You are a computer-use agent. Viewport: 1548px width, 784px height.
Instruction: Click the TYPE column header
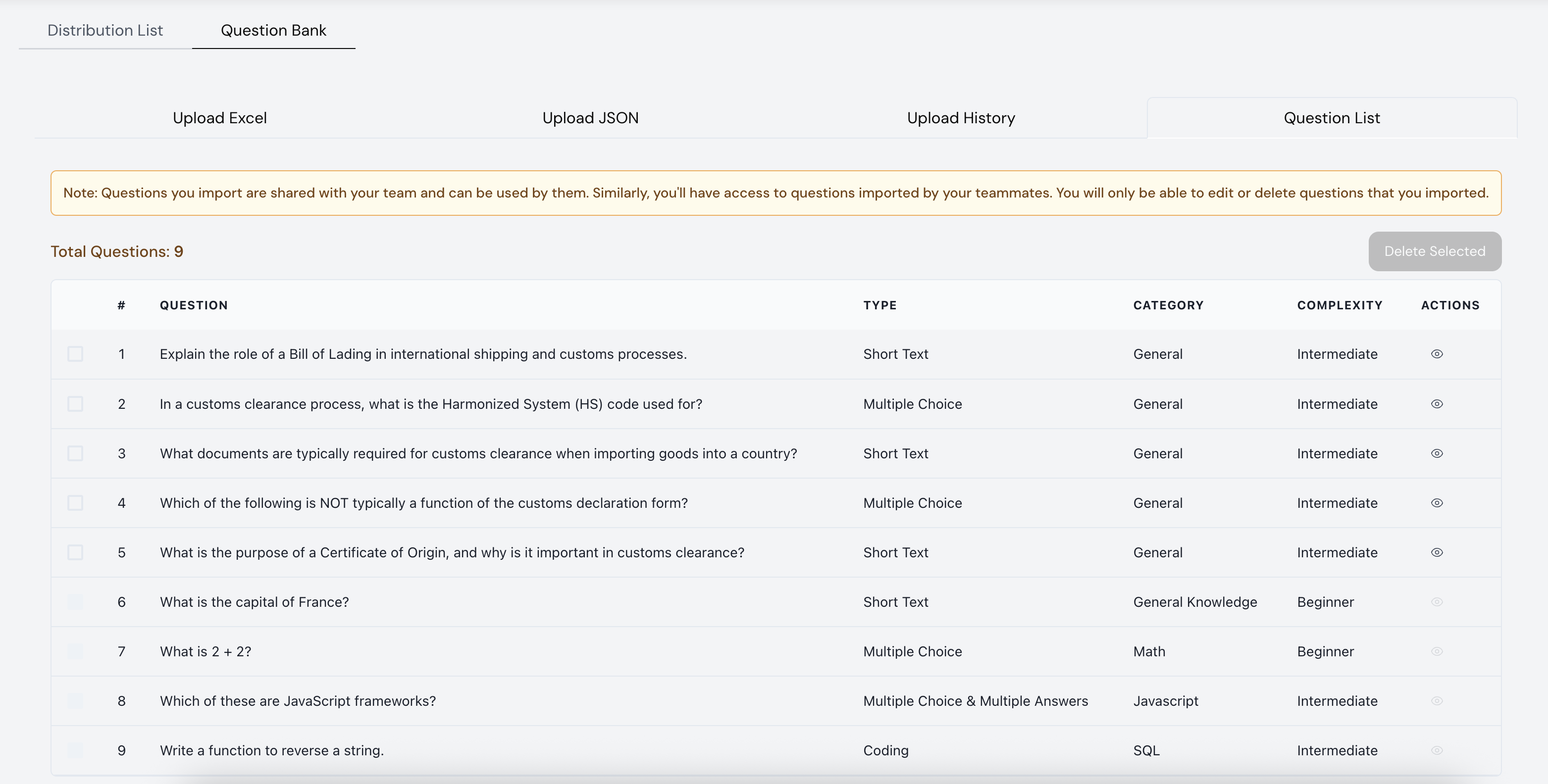[x=880, y=305]
